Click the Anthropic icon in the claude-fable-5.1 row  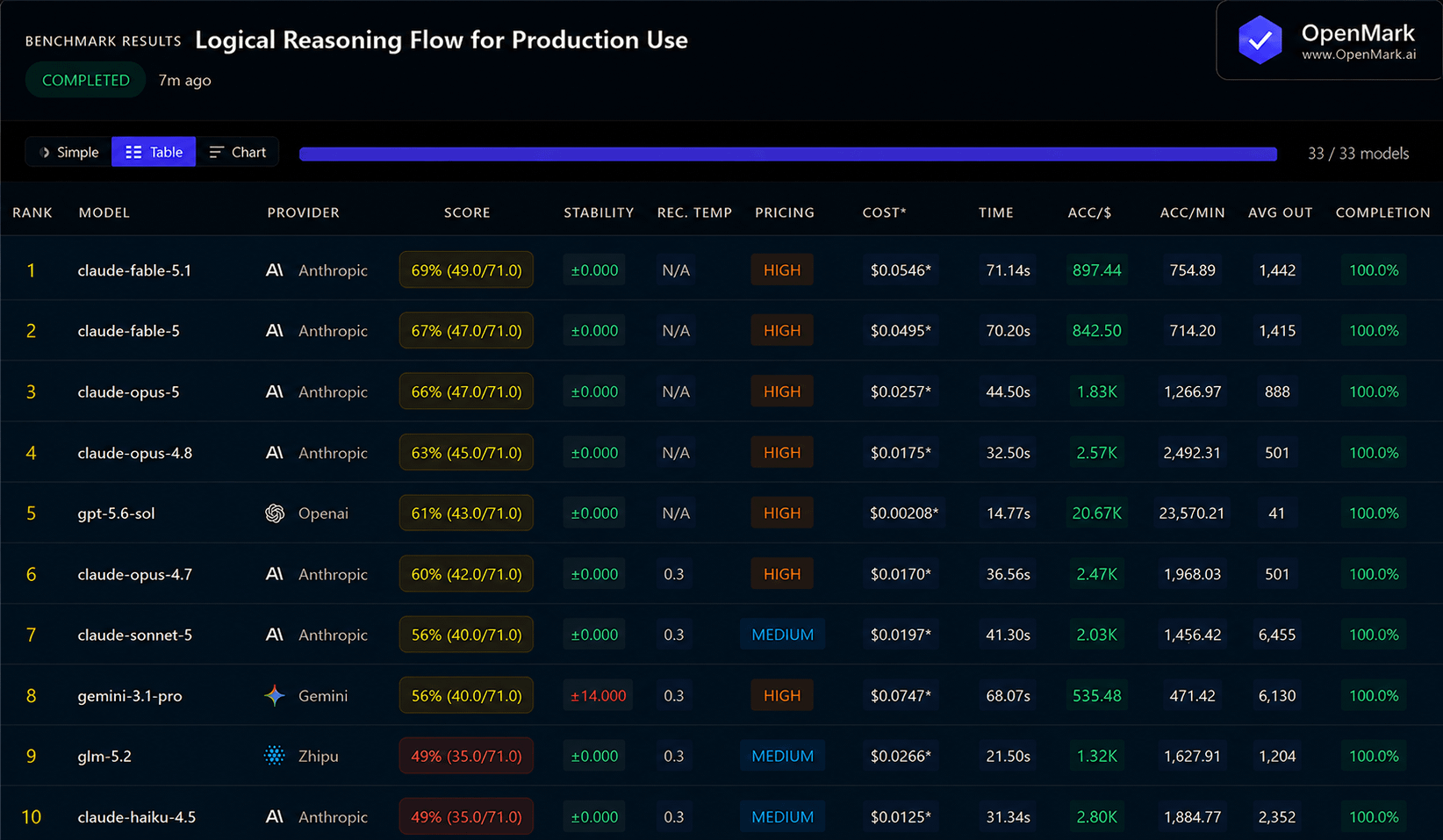275,270
